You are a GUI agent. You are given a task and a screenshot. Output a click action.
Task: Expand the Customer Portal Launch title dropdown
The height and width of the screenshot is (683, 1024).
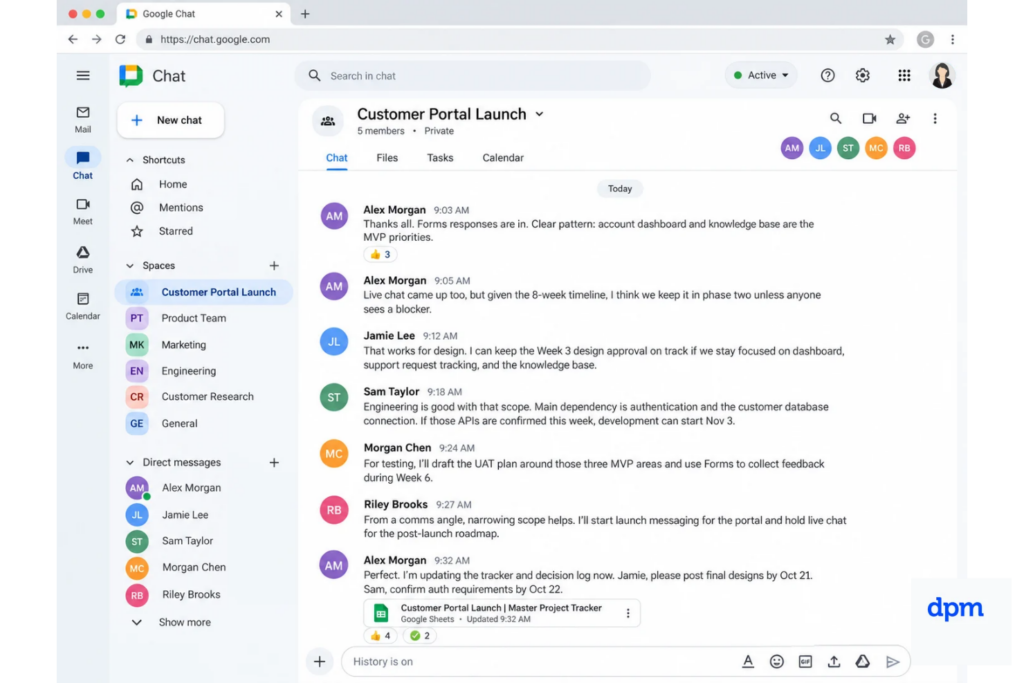(539, 114)
